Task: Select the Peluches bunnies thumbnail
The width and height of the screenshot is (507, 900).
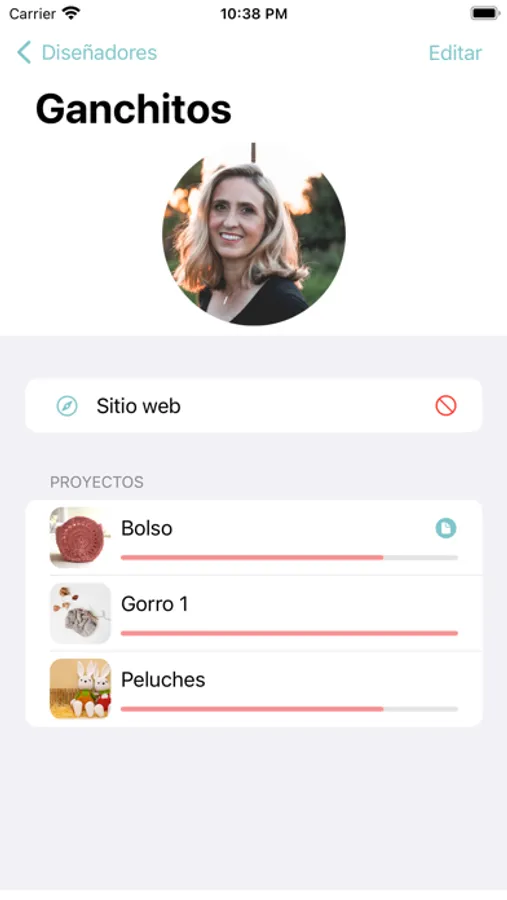Action: (x=80, y=689)
